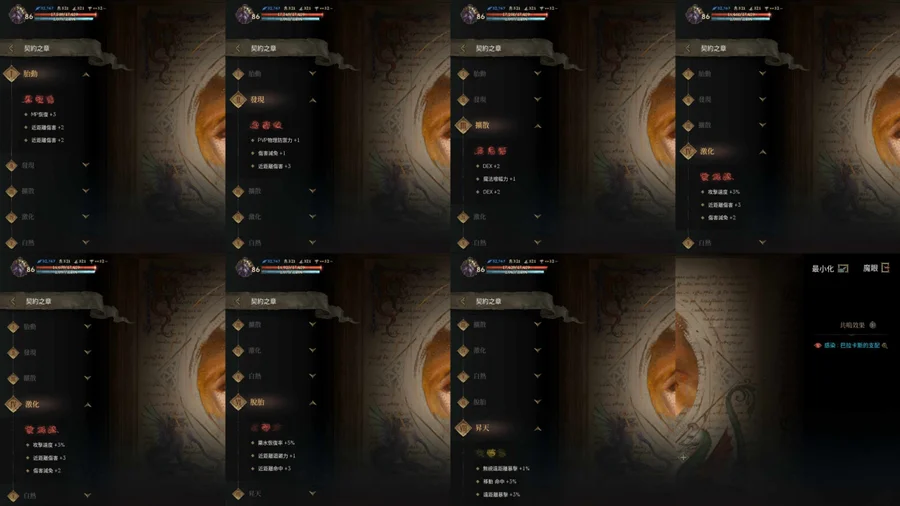Screen dimensions: 900x506
Task: Select the highlighted diamond icon beside 脫胎
Action: [x=238, y=402]
